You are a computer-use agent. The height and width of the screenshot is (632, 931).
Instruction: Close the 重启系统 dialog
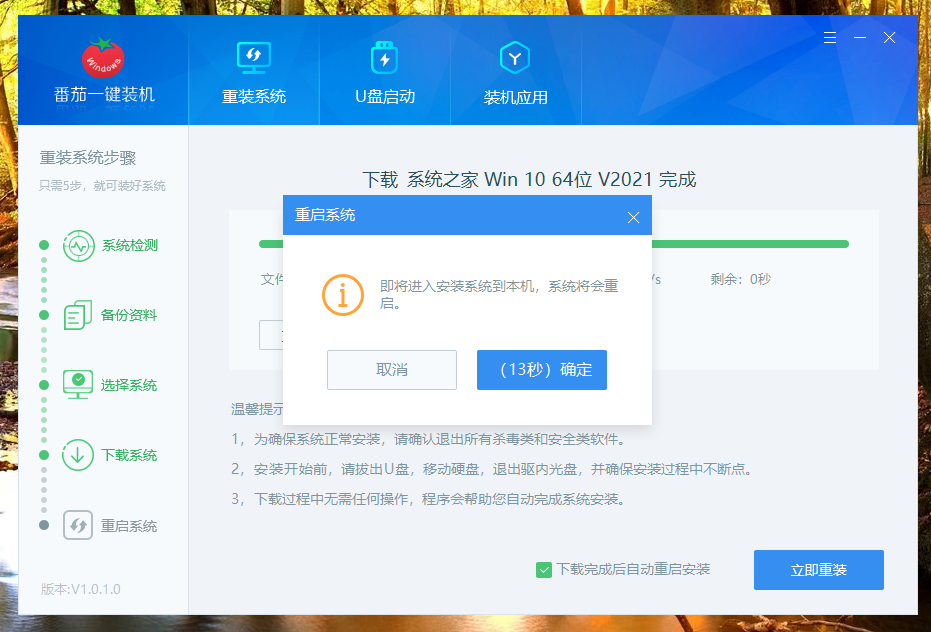634,217
